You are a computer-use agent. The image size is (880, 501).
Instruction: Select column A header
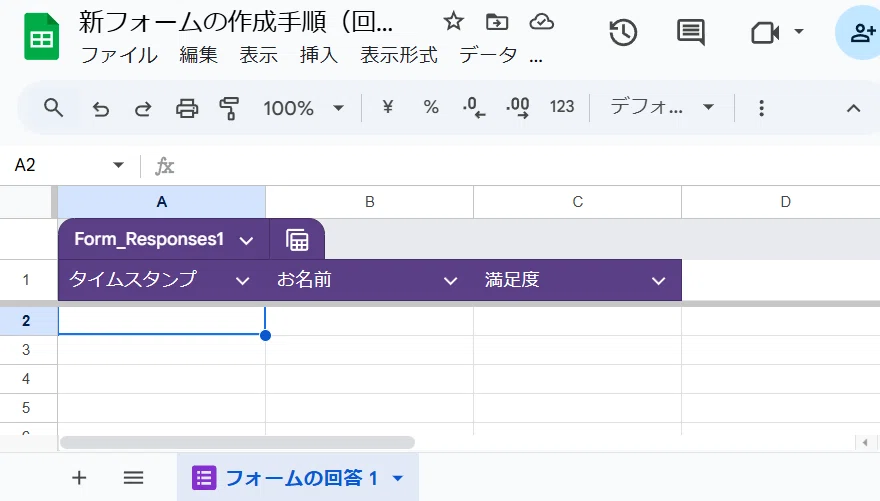pos(162,202)
